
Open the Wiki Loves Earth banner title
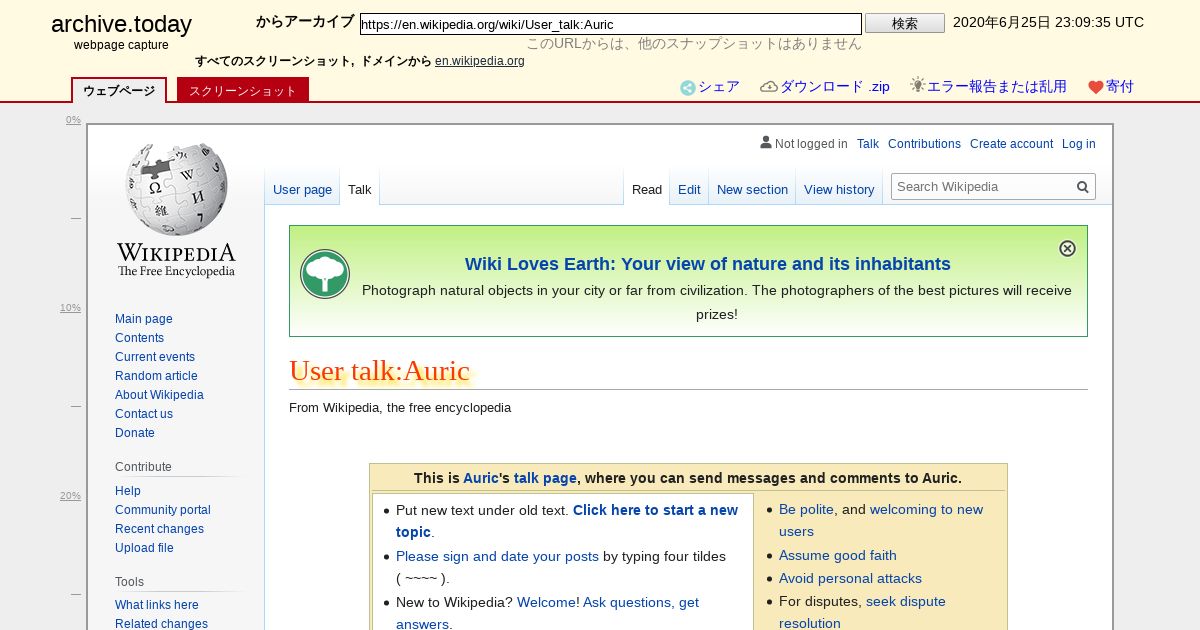(x=708, y=264)
